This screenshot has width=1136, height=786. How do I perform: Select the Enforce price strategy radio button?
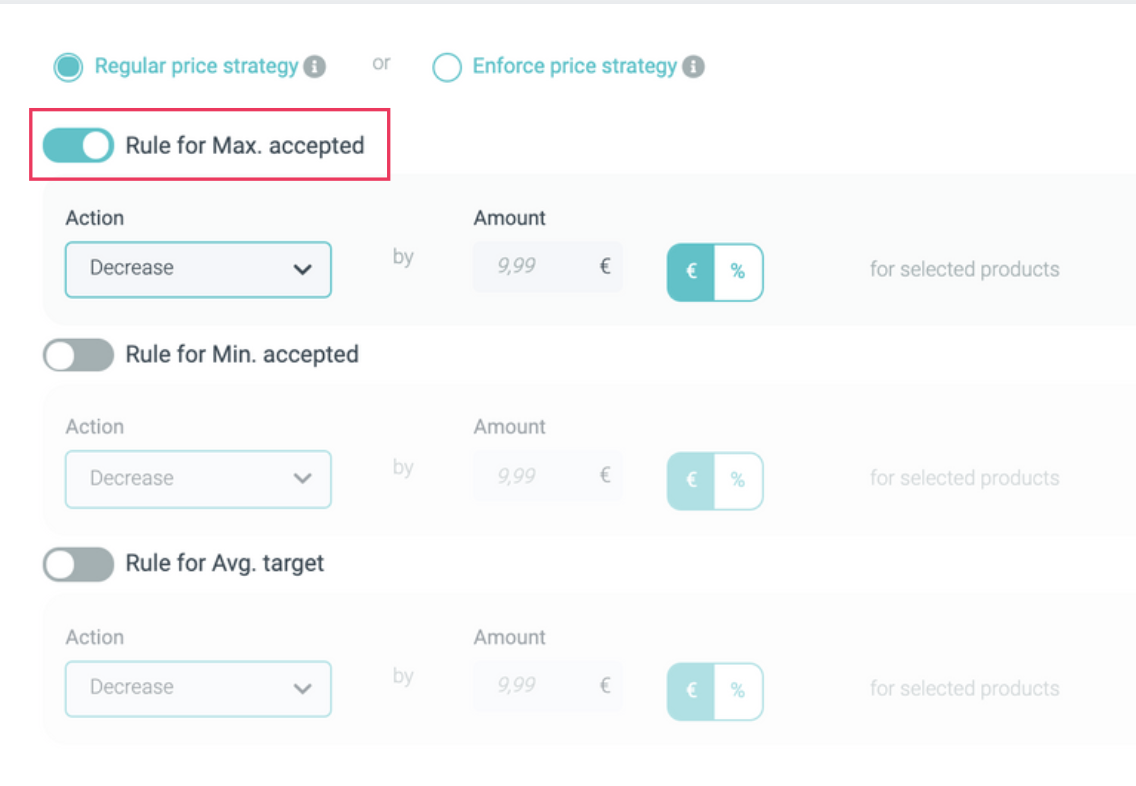click(x=446, y=67)
